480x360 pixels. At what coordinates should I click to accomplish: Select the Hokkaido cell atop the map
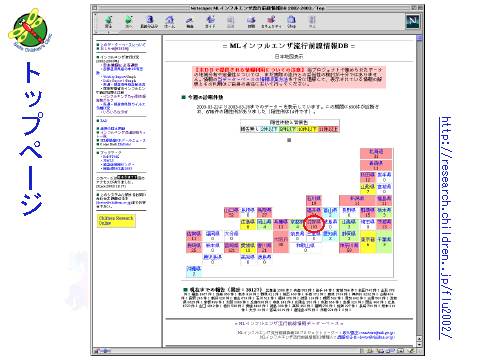376,154
